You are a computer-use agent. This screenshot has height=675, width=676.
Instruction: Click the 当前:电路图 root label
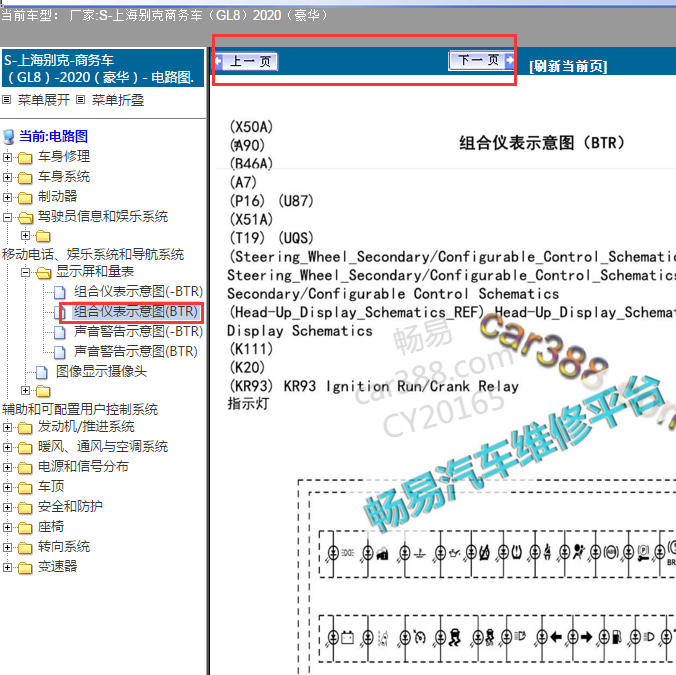(x=53, y=136)
